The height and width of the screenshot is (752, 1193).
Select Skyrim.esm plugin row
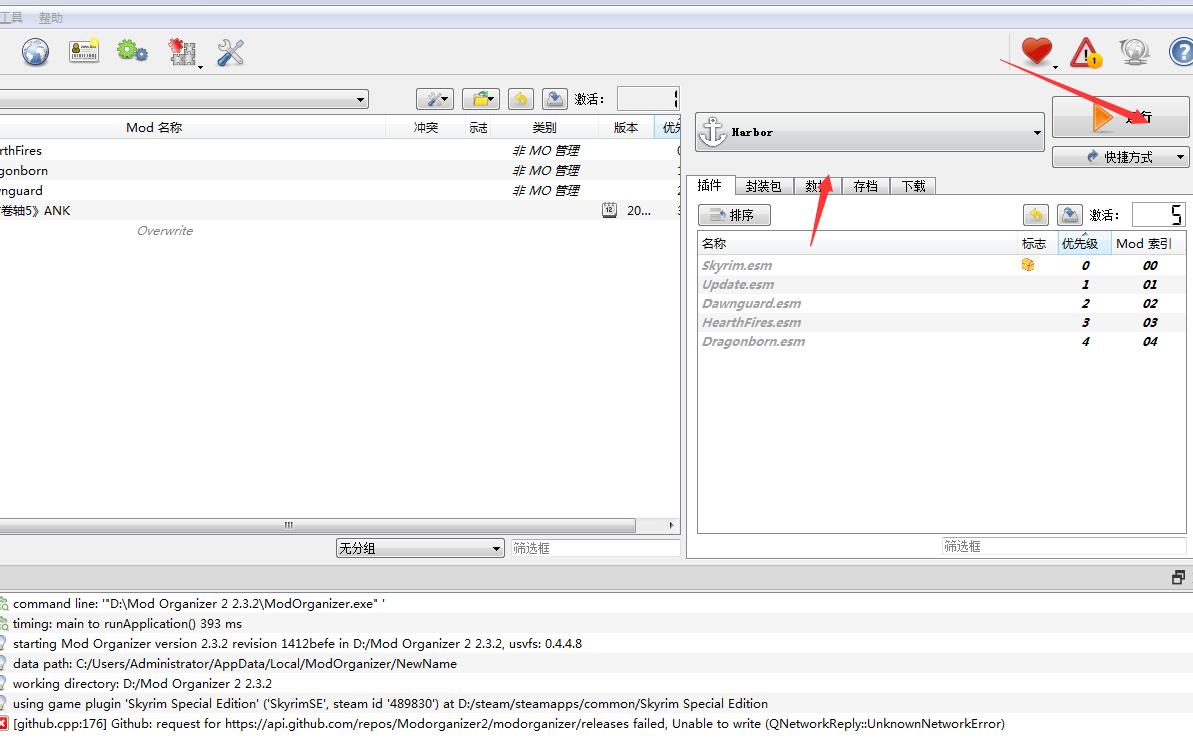[x=941, y=265]
